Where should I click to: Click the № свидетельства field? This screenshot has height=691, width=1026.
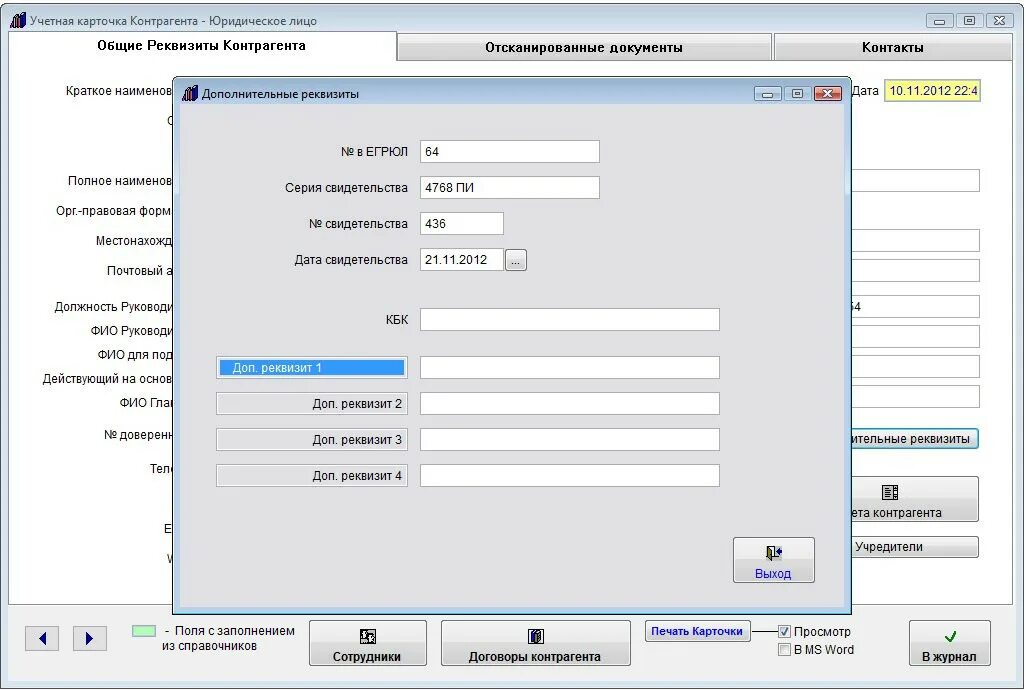click(x=462, y=224)
